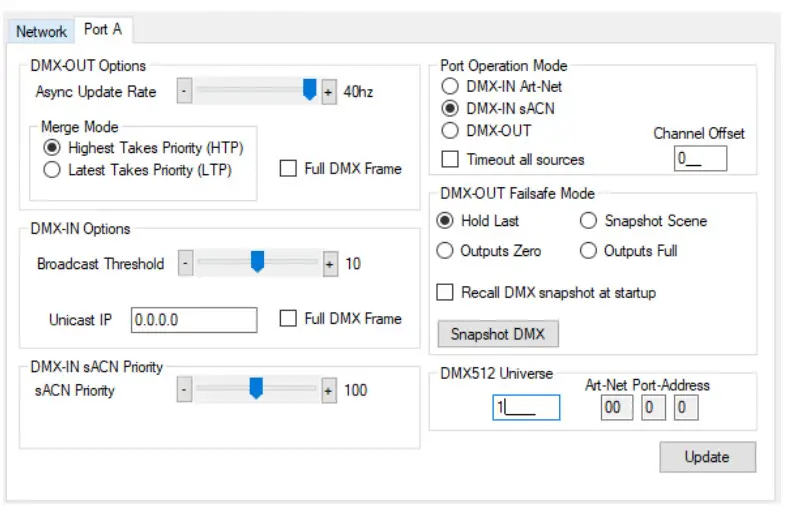Click the middle Art-Net Port-Address field
This screenshot has height=518, width=802.
(x=653, y=408)
